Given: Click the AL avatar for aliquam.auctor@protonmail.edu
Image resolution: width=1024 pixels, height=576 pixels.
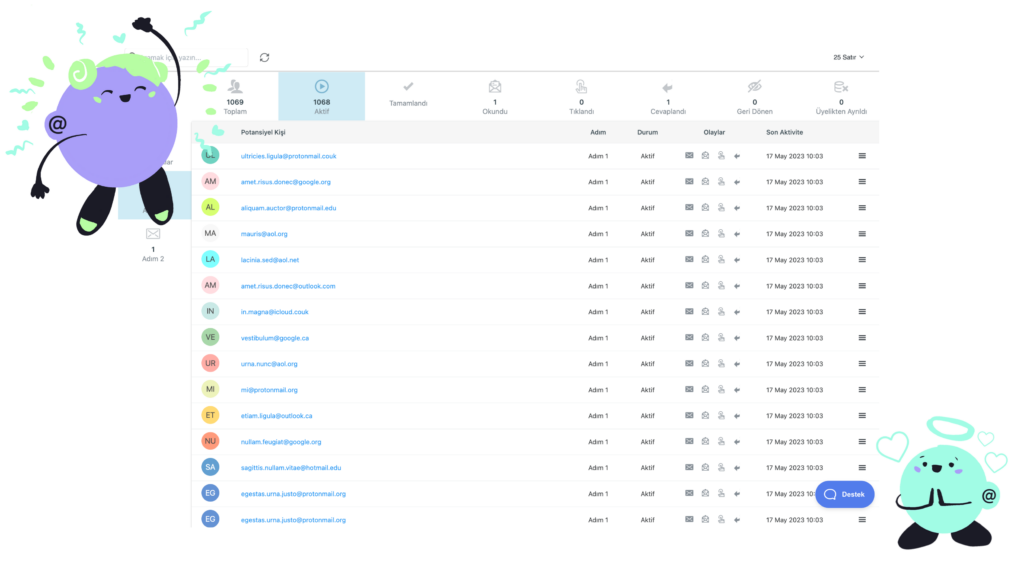Looking at the screenshot, I should 210,208.
